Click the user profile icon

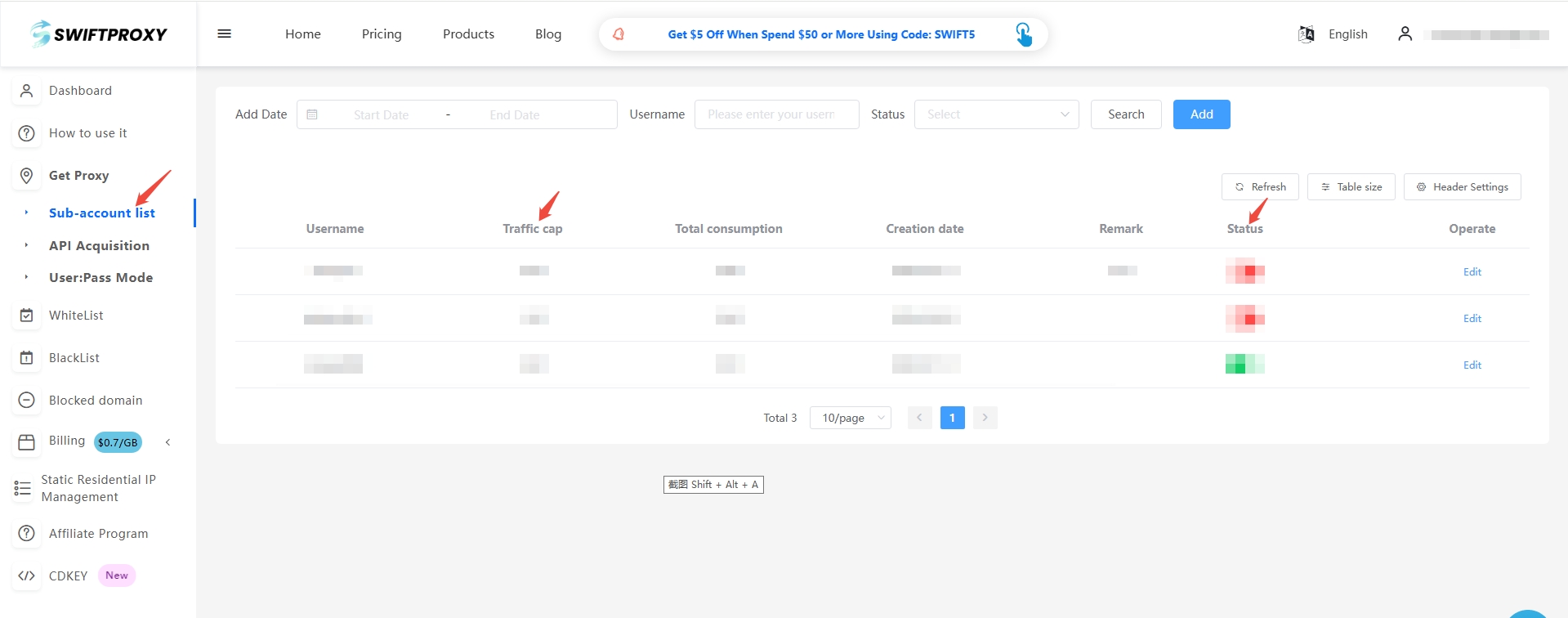pos(1405,34)
